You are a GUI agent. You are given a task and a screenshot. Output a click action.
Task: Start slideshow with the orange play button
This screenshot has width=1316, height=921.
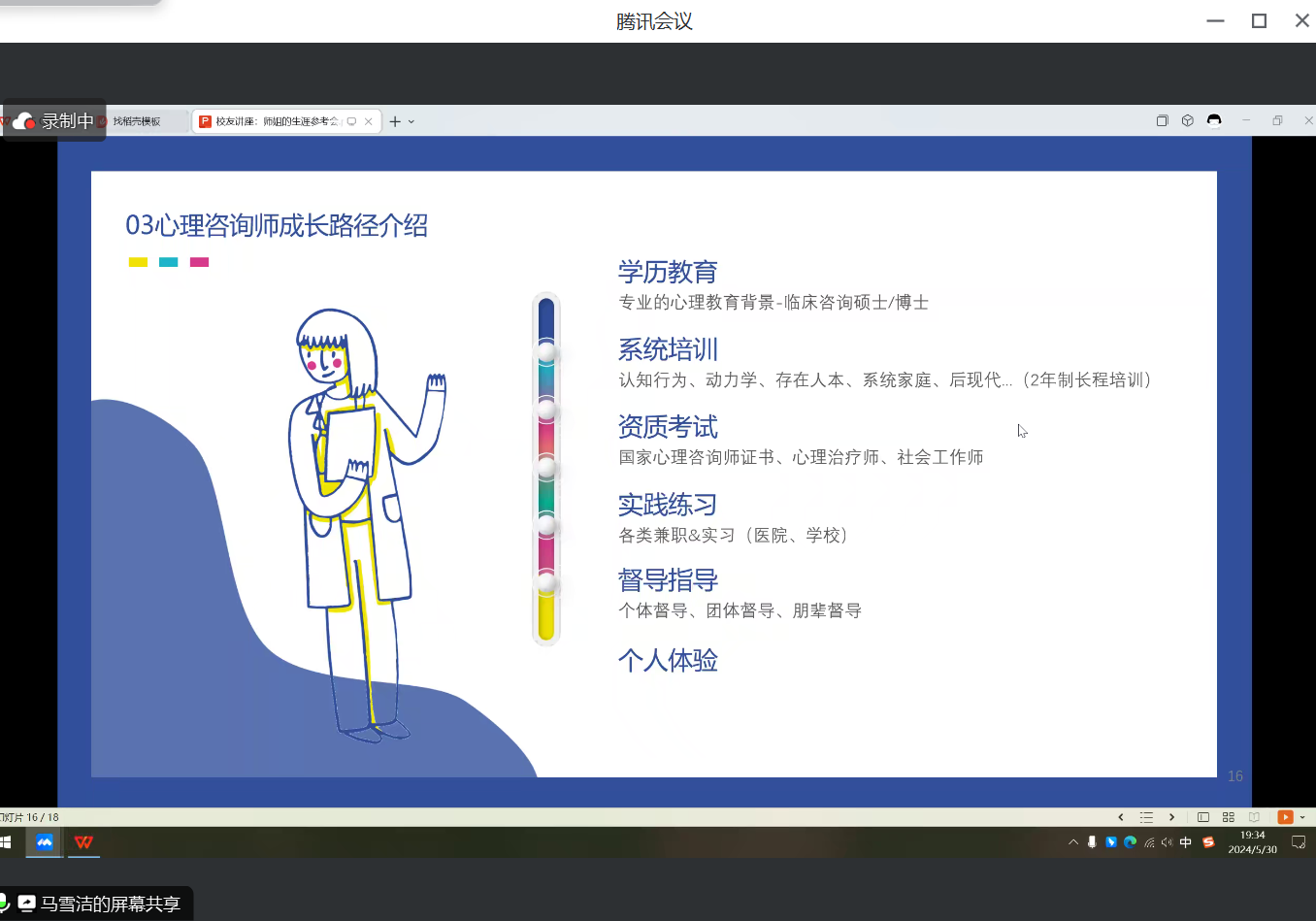(1285, 817)
